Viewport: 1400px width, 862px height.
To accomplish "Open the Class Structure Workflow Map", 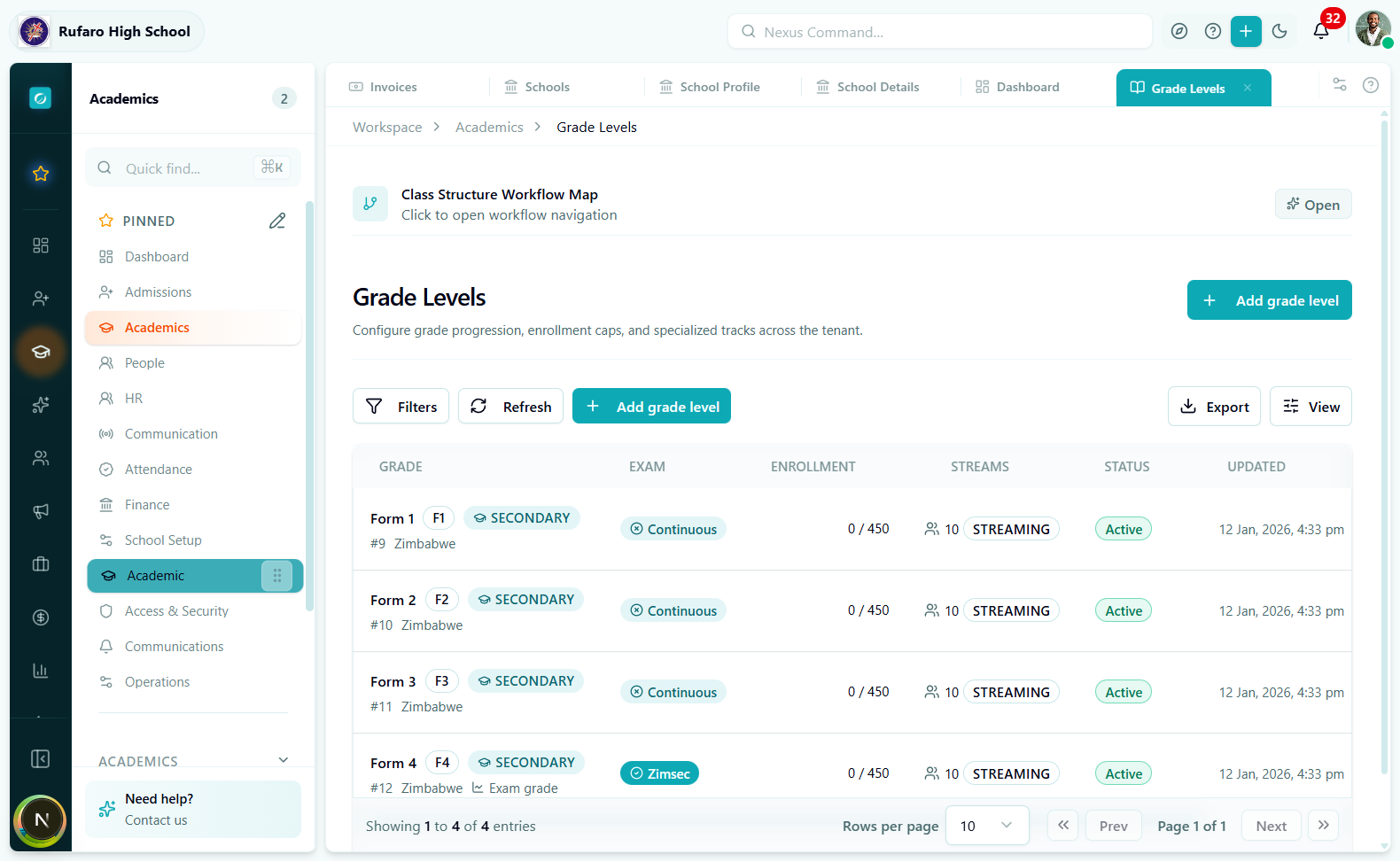I will click(1313, 205).
